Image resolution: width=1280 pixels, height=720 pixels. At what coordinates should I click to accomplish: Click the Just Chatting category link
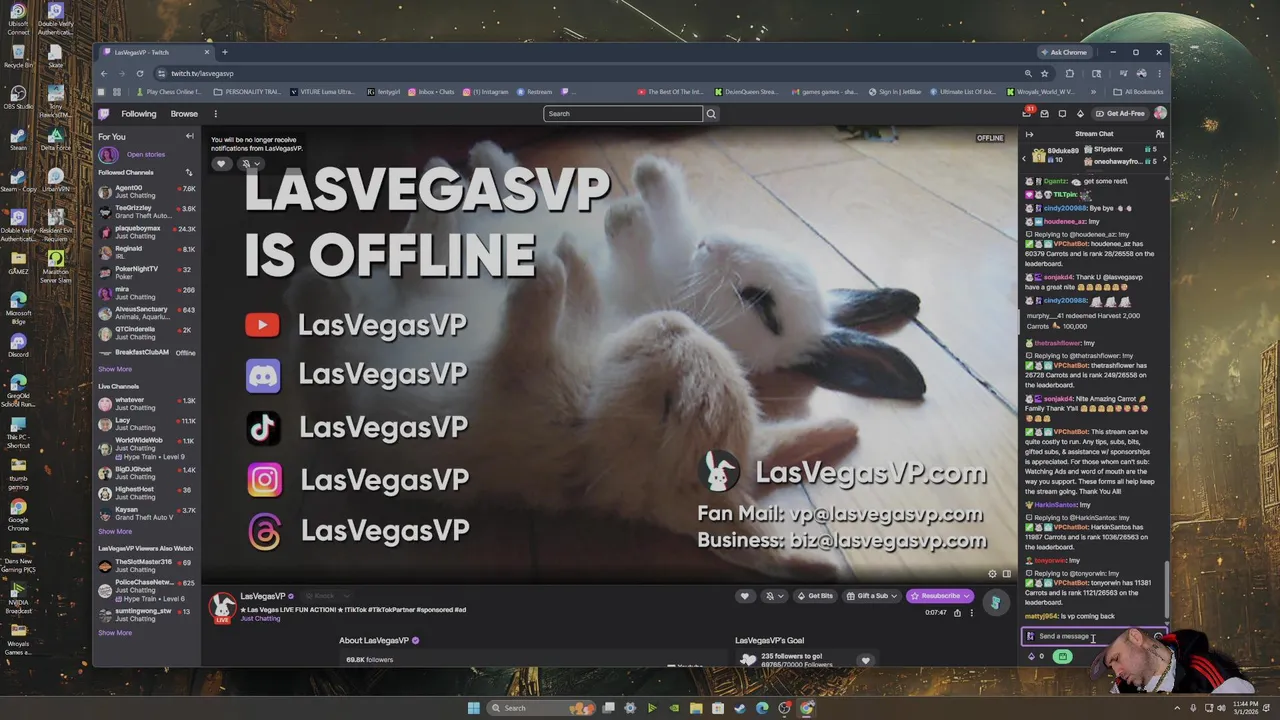pyautogui.click(x=261, y=619)
